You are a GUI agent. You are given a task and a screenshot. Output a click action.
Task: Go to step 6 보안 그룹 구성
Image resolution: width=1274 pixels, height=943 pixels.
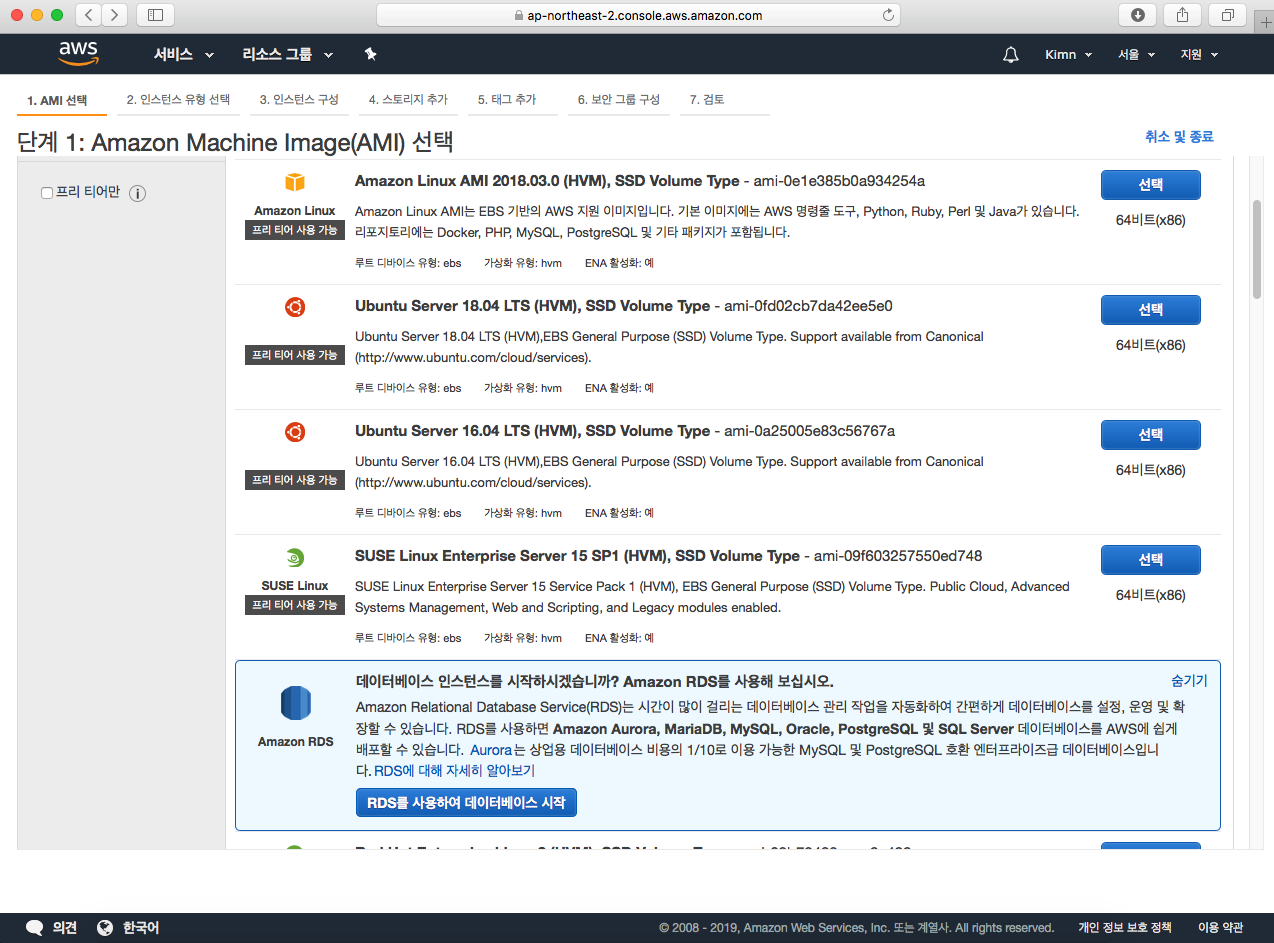[x=619, y=100]
